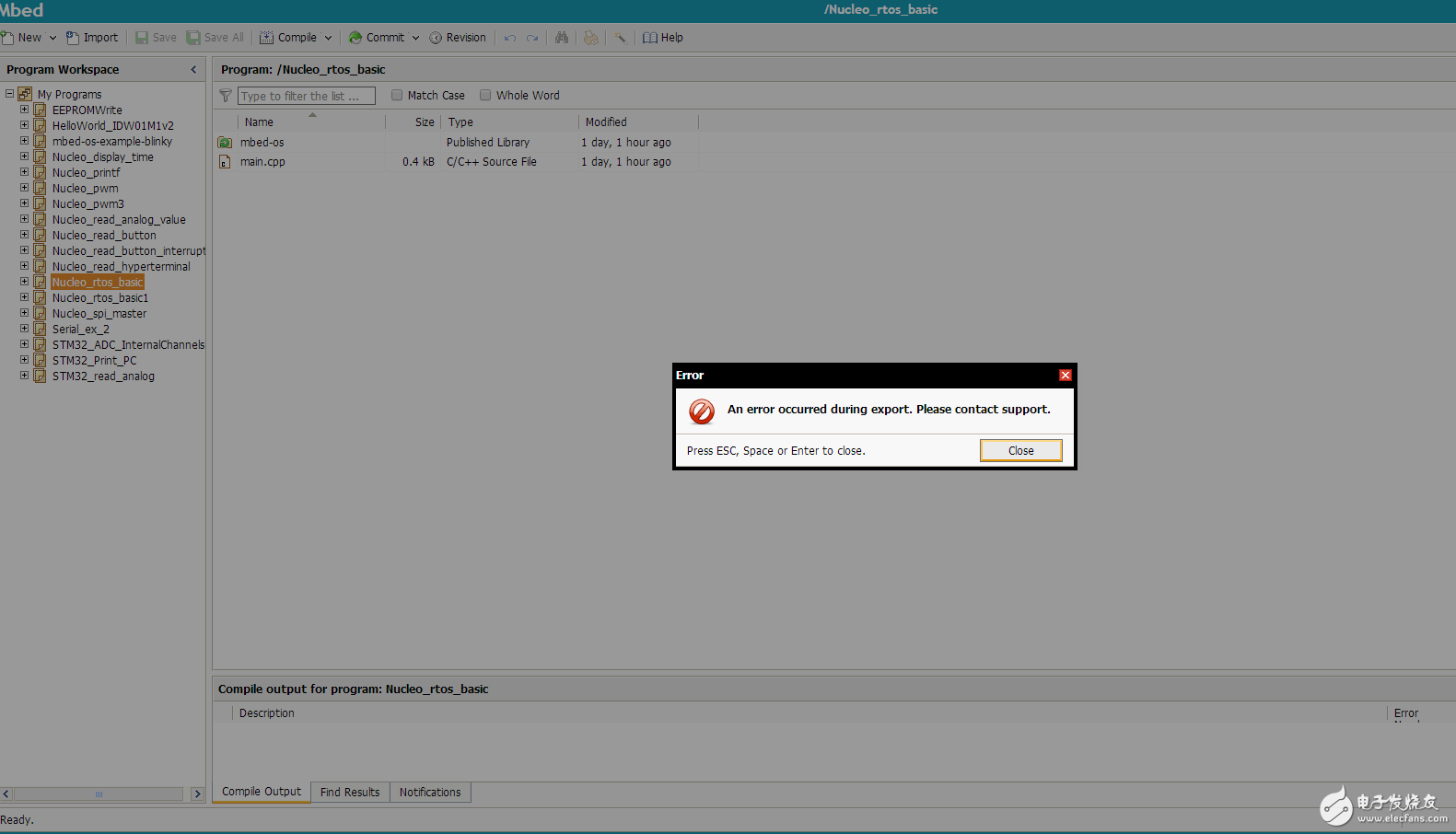1456x834 pixels.
Task: Click the Save All toolbar button
Action: (x=215, y=38)
